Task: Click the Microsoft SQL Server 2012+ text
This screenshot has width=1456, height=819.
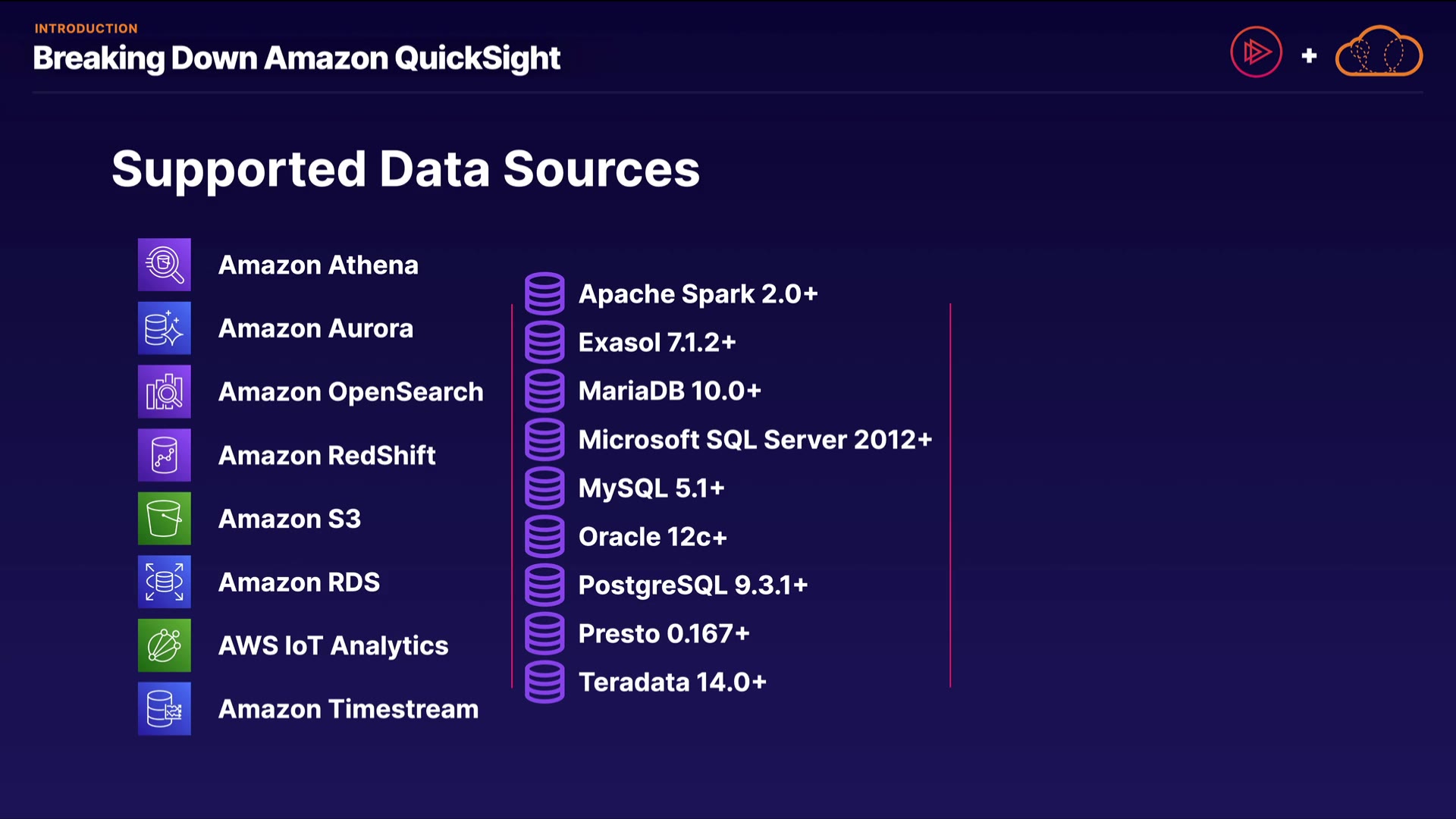Action: click(x=755, y=440)
